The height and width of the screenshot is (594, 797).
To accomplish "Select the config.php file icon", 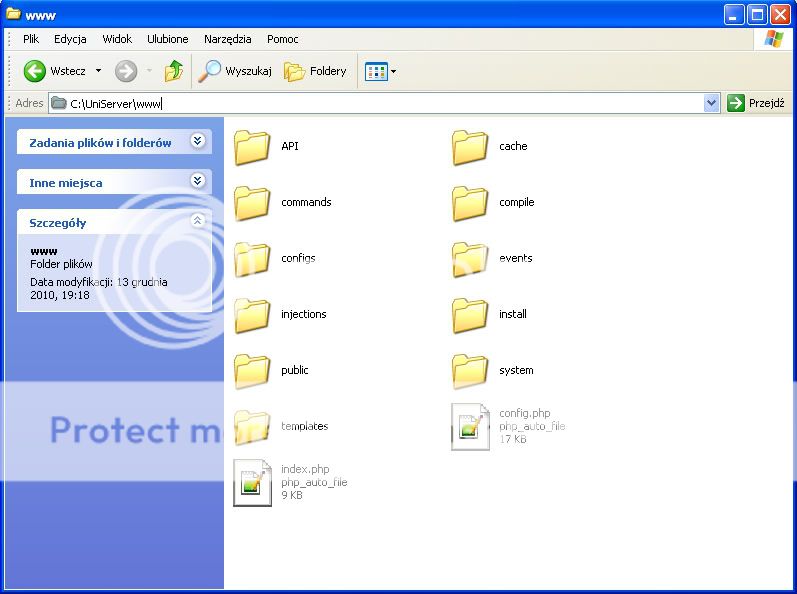I will click(470, 427).
